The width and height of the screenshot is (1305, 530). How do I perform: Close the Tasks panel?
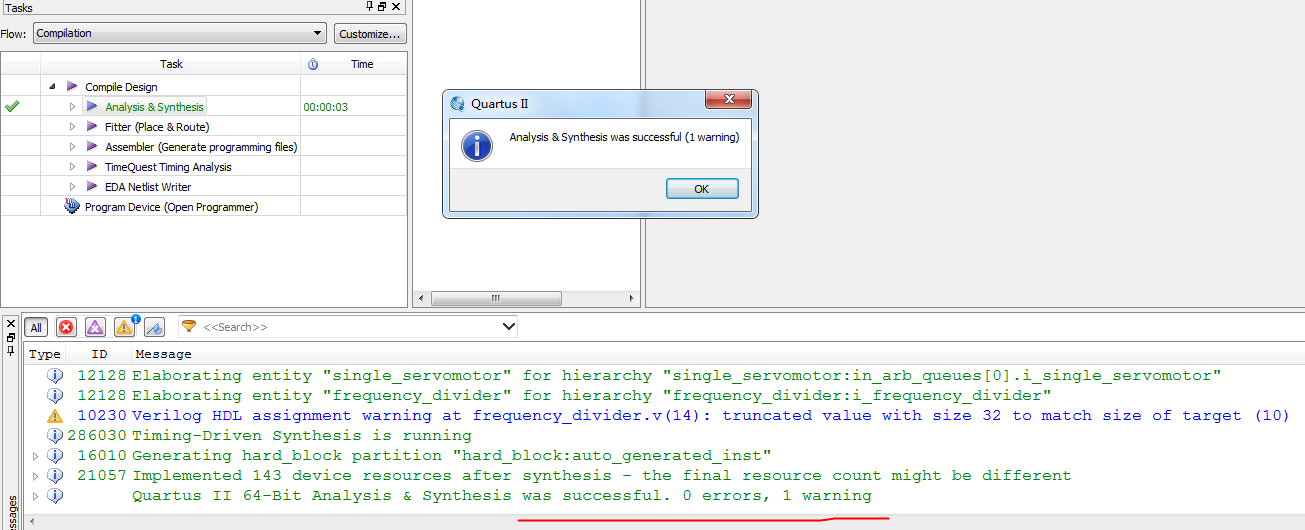[x=396, y=6]
